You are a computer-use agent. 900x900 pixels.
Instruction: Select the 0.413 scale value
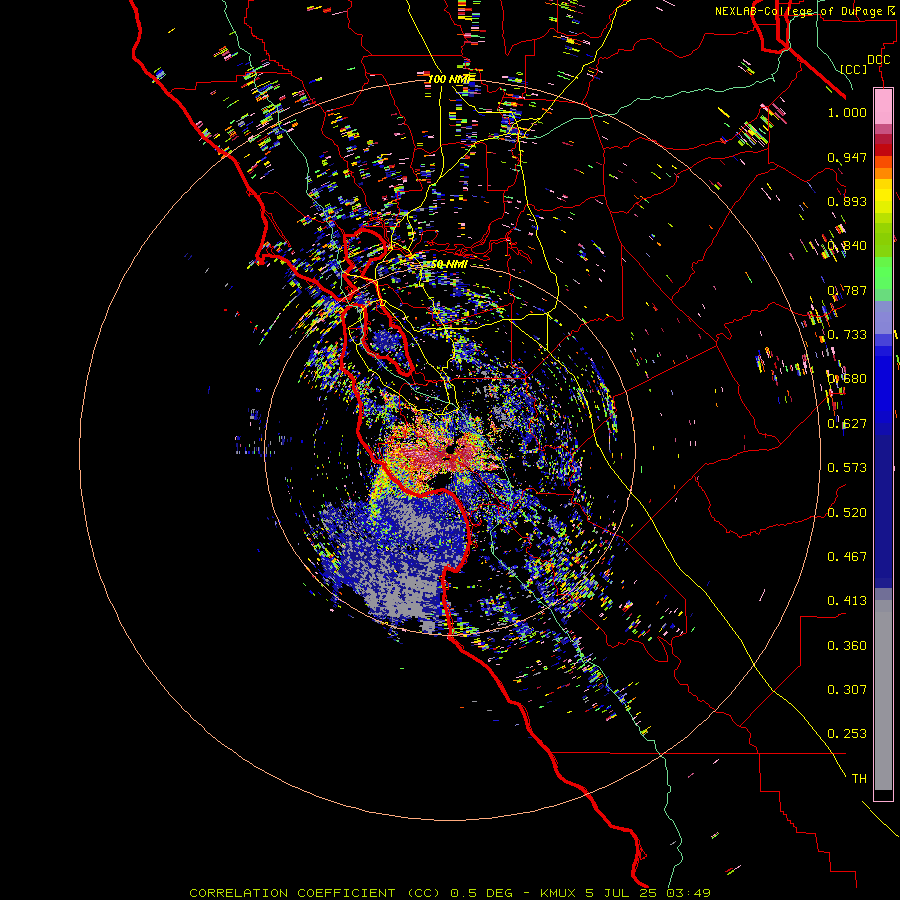tap(847, 601)
